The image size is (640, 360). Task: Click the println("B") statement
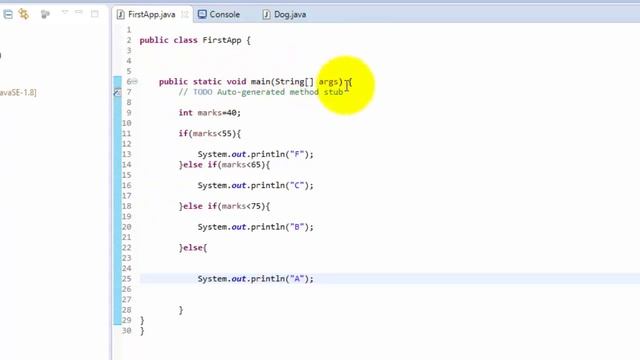point(256,227)
